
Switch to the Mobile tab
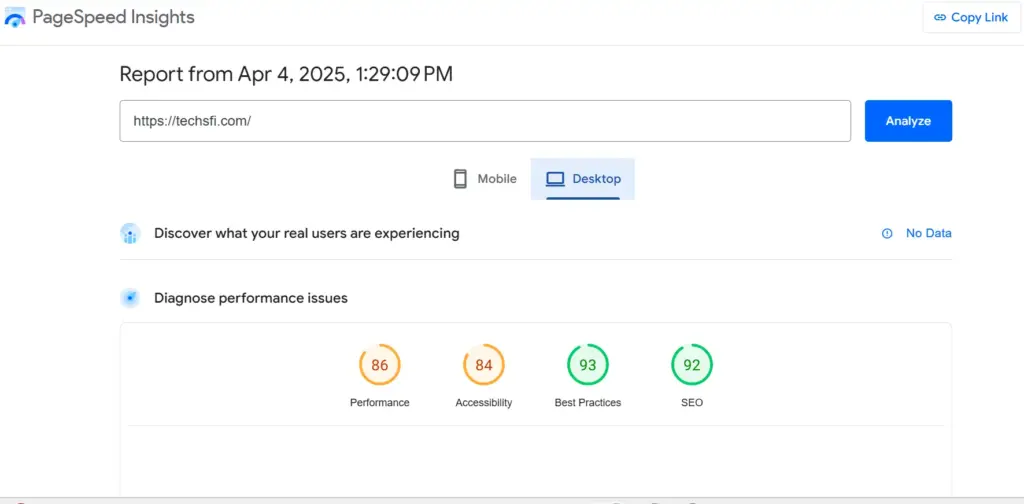coord(485,179)
